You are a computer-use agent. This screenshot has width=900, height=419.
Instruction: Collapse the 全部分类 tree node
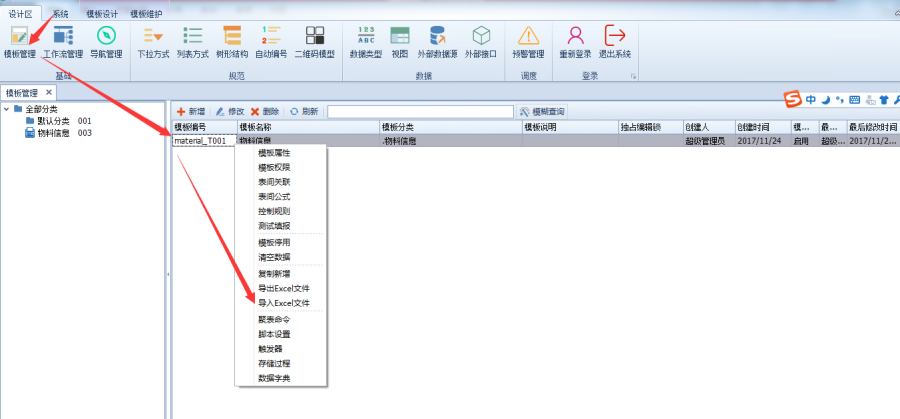(x=7, y=109)
